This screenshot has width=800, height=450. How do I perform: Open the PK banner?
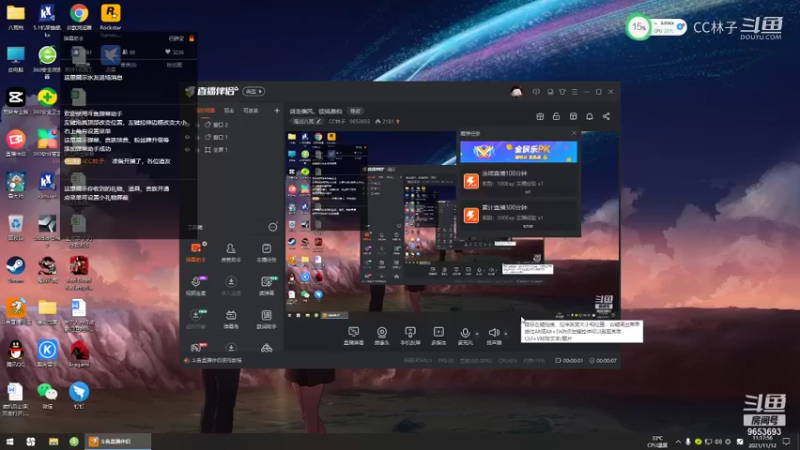pos(519,152)
